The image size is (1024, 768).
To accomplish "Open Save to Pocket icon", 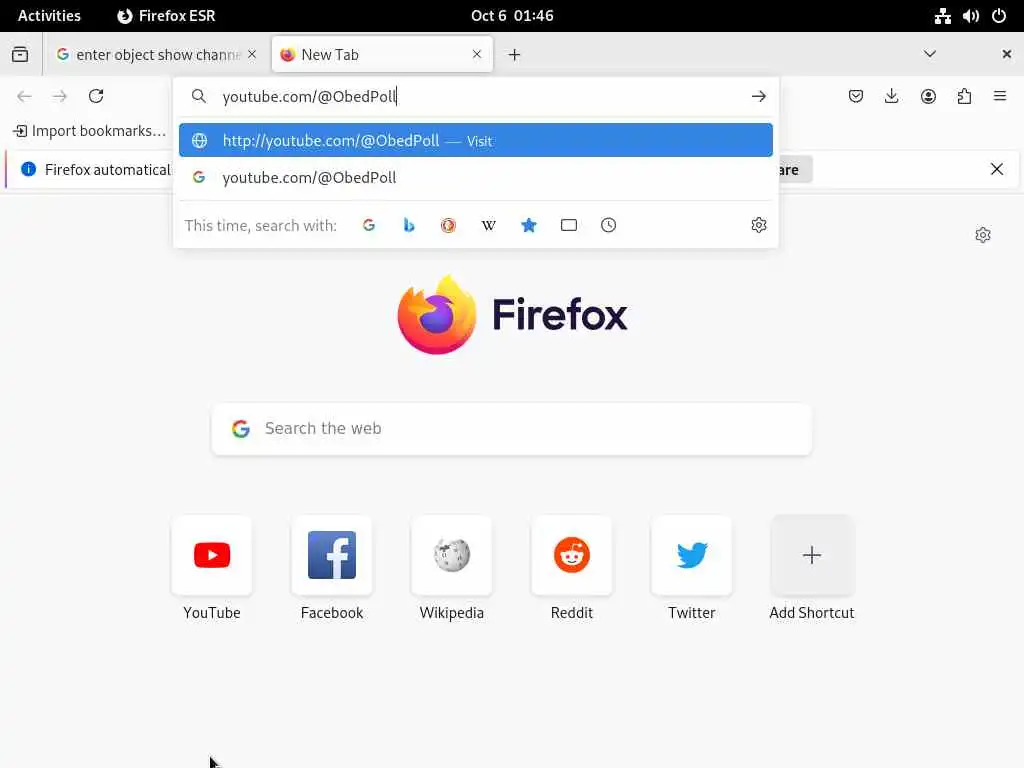I will [856, 97].
